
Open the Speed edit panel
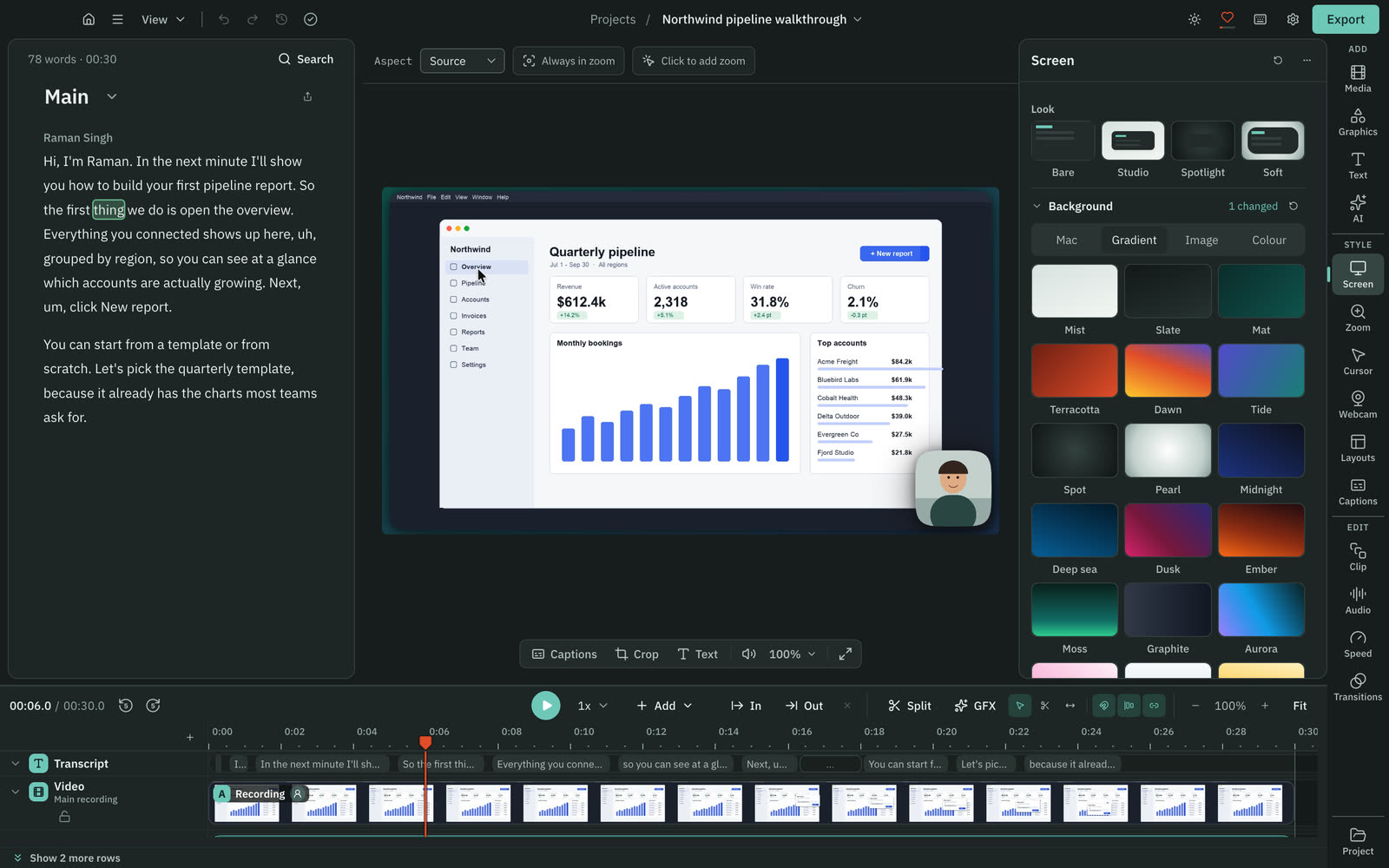(1358, 644)
